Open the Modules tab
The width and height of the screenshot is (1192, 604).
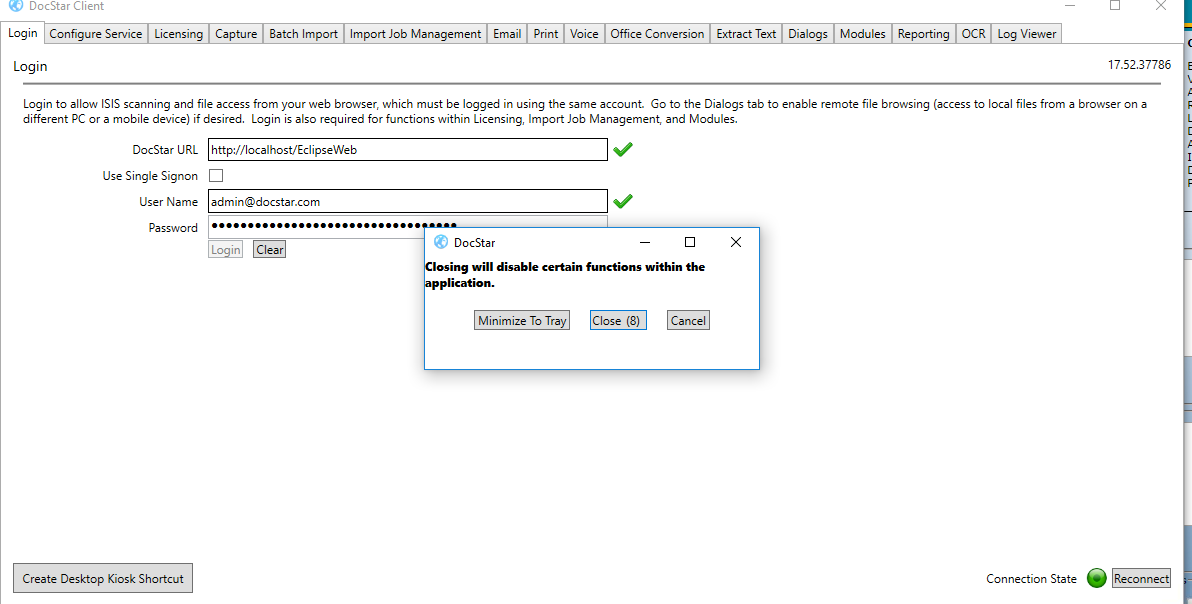863,34
